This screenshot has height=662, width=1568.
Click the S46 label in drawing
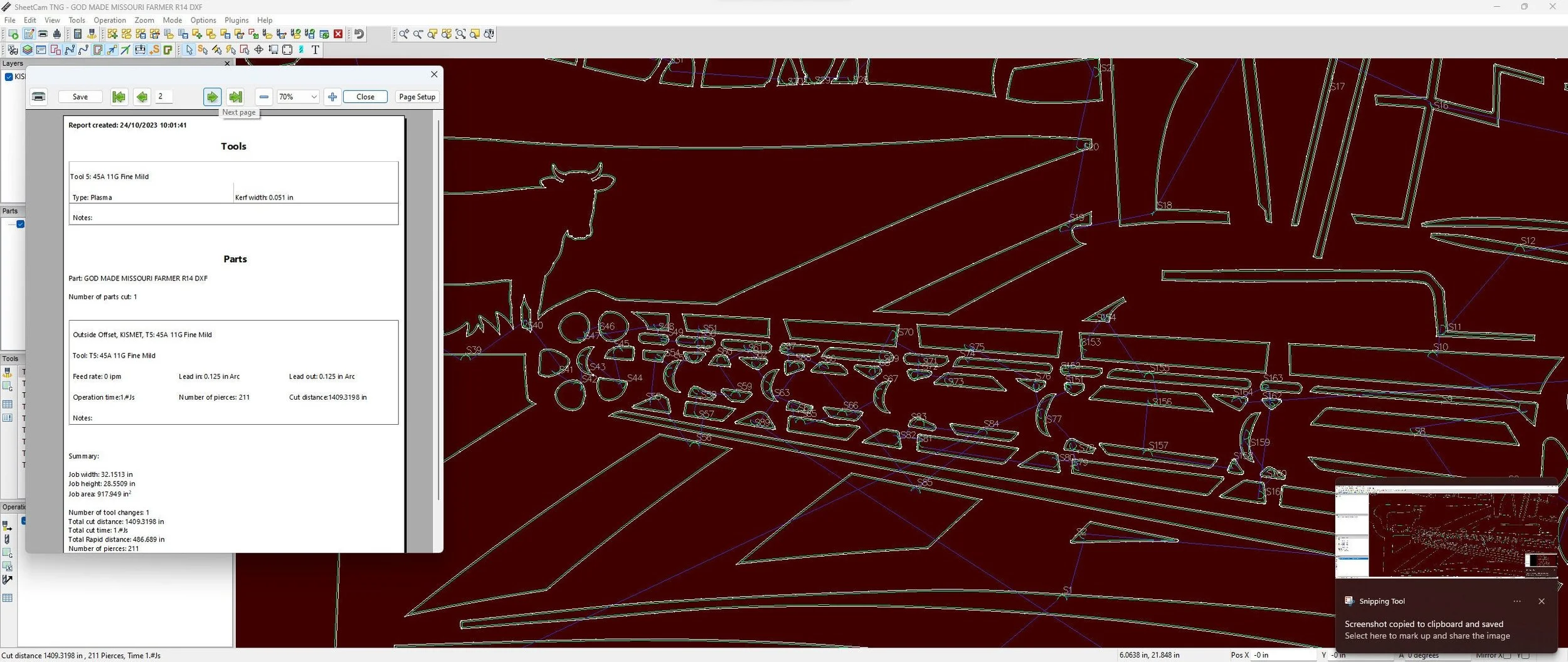click(x=607, y=326)
